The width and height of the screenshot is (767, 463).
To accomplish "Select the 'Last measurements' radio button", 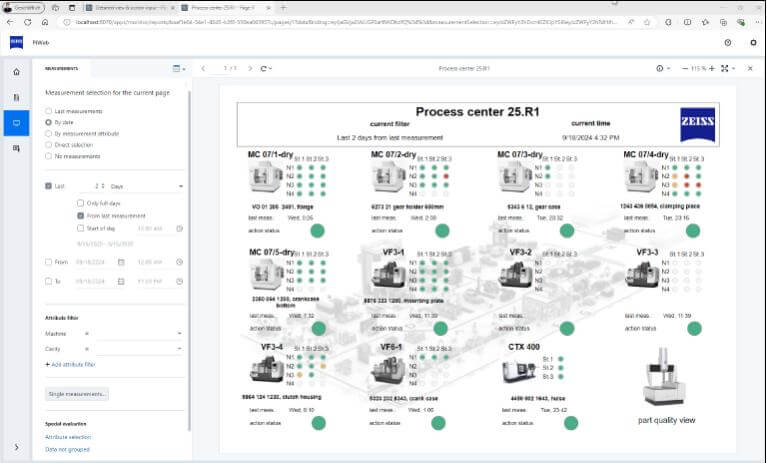I will 49,111.
